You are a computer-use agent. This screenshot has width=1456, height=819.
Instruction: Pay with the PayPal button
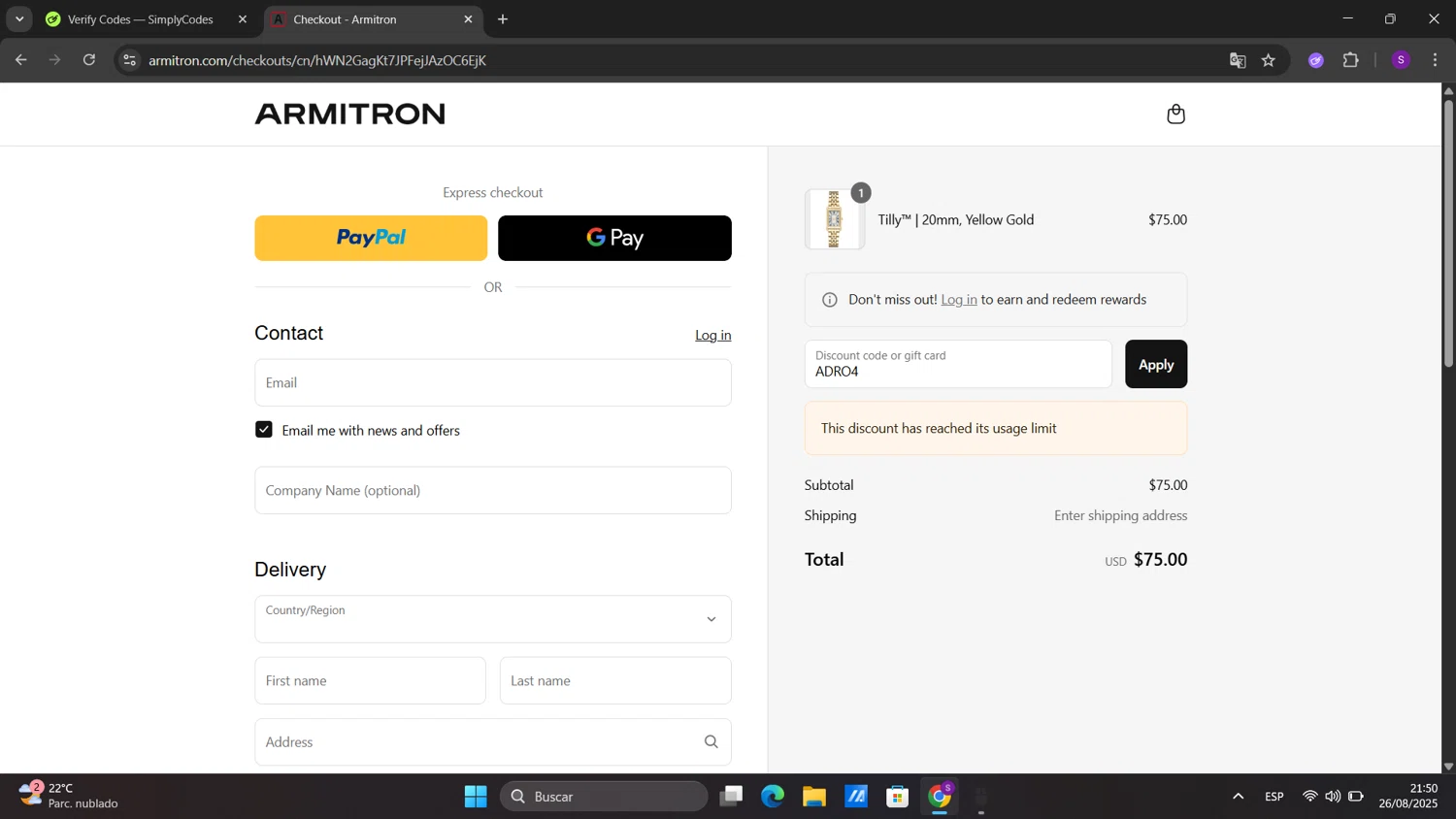coord(371,238)
